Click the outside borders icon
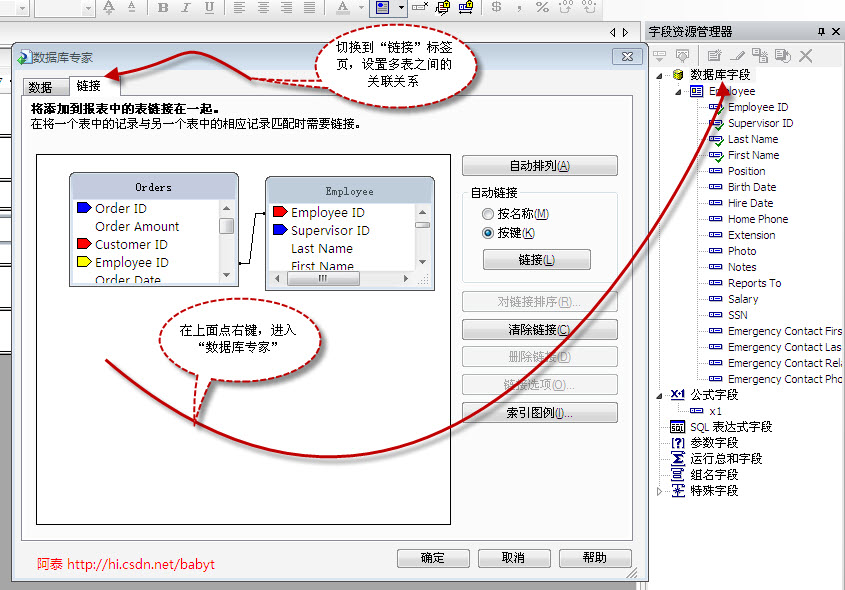The image size is (845, 590). [x=383, y=7]
